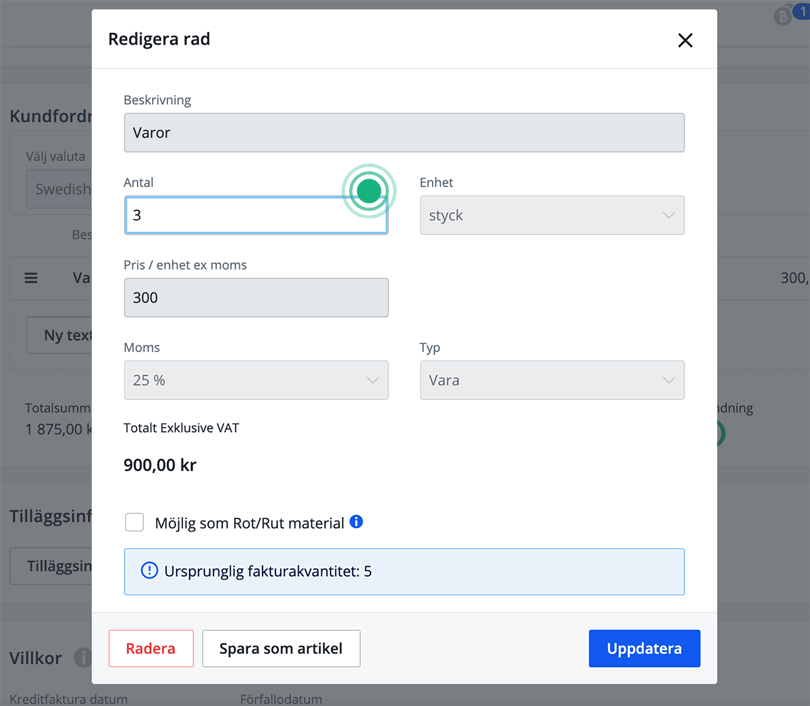
Task: Open the Typ dropdown showing Vara
Action: 551,380
